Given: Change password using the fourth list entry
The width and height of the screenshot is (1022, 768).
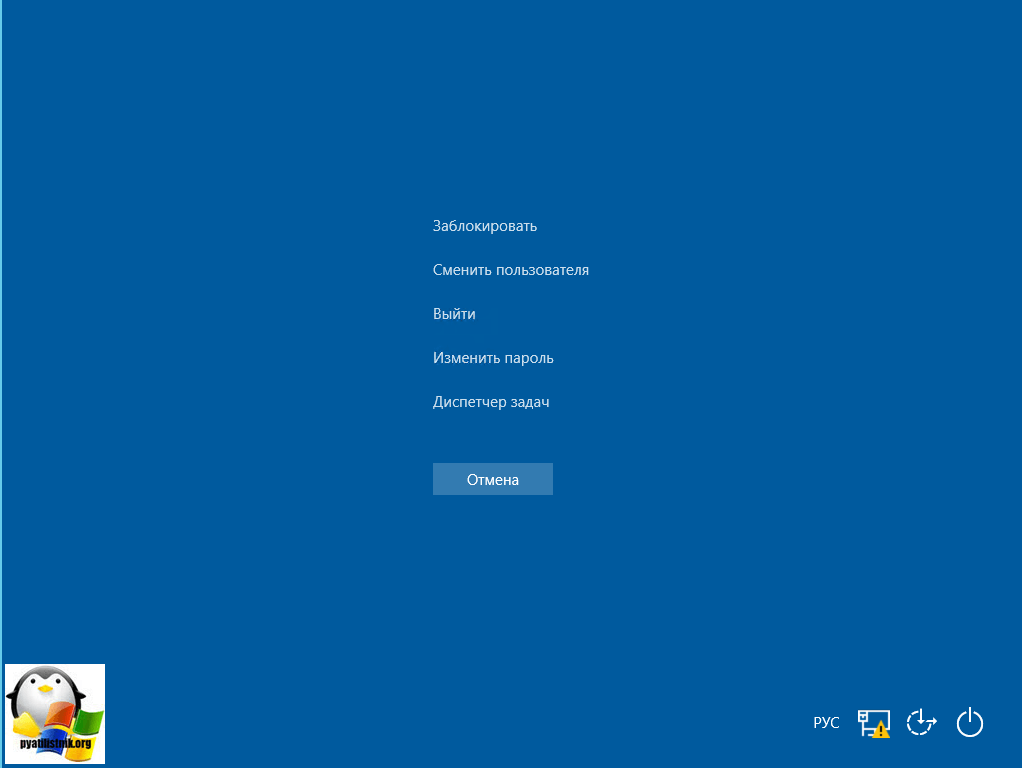Looking at the screenshot, I should point(493,358).
